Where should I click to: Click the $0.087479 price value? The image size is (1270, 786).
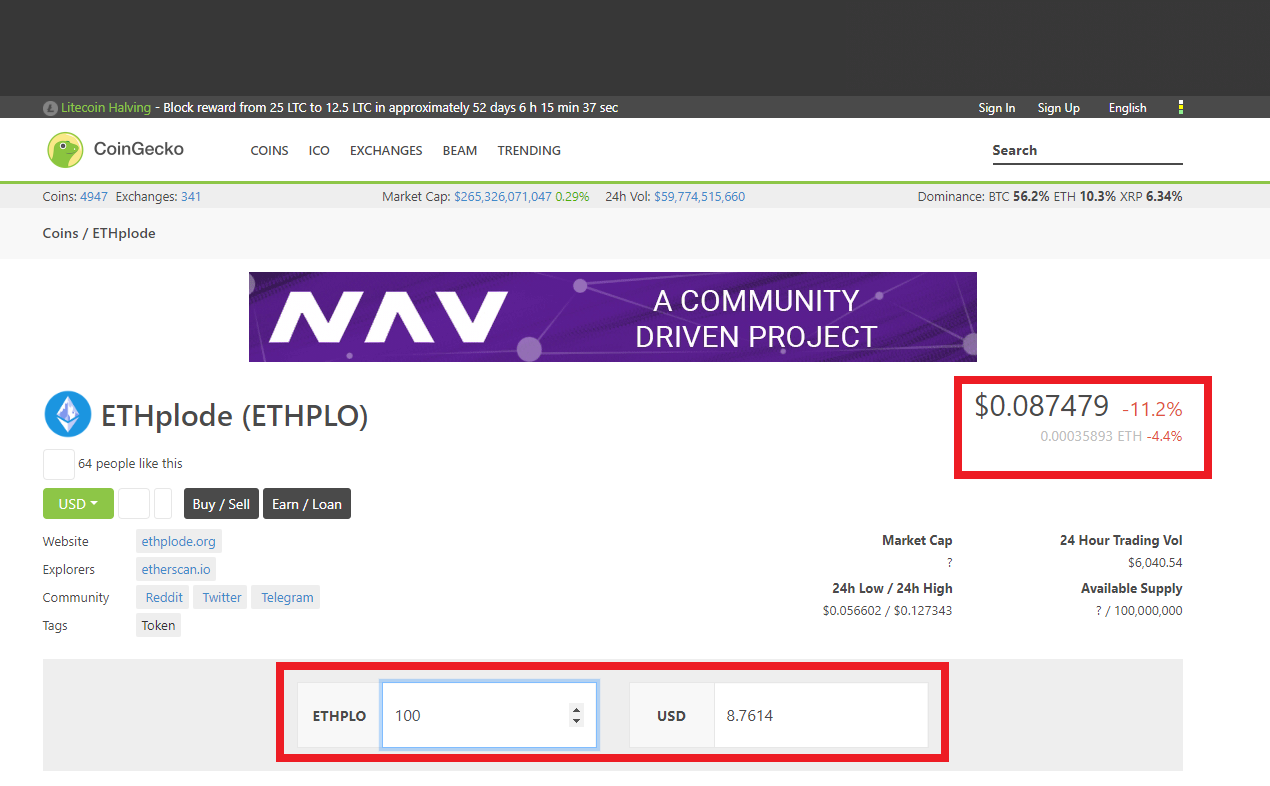coord(1042,406)
